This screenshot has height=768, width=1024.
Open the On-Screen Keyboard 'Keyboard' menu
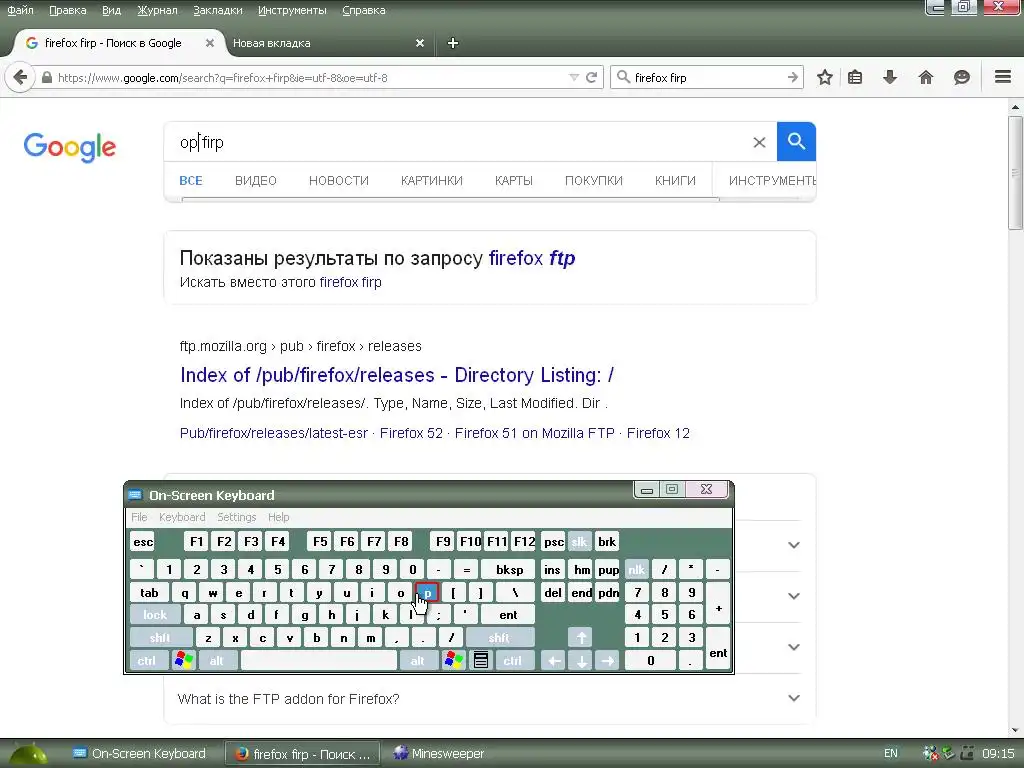tap(182, 517)
